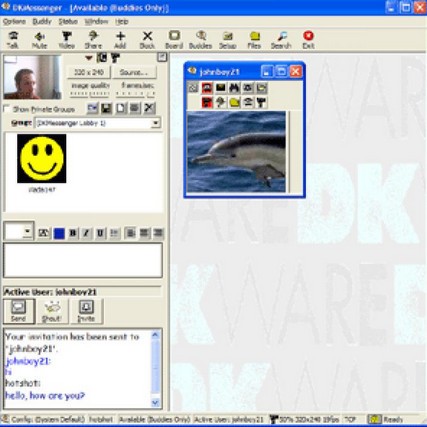
Task: Open the Board toolbar icon
Action: 174,40
